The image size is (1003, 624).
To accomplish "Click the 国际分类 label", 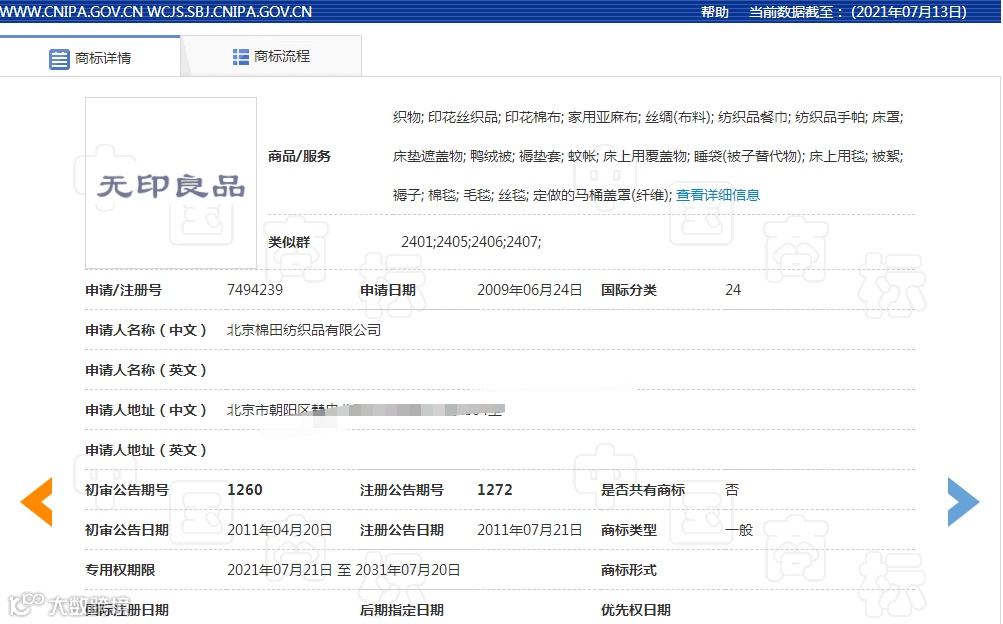I will pyautogui.click(x=629, y=290).
